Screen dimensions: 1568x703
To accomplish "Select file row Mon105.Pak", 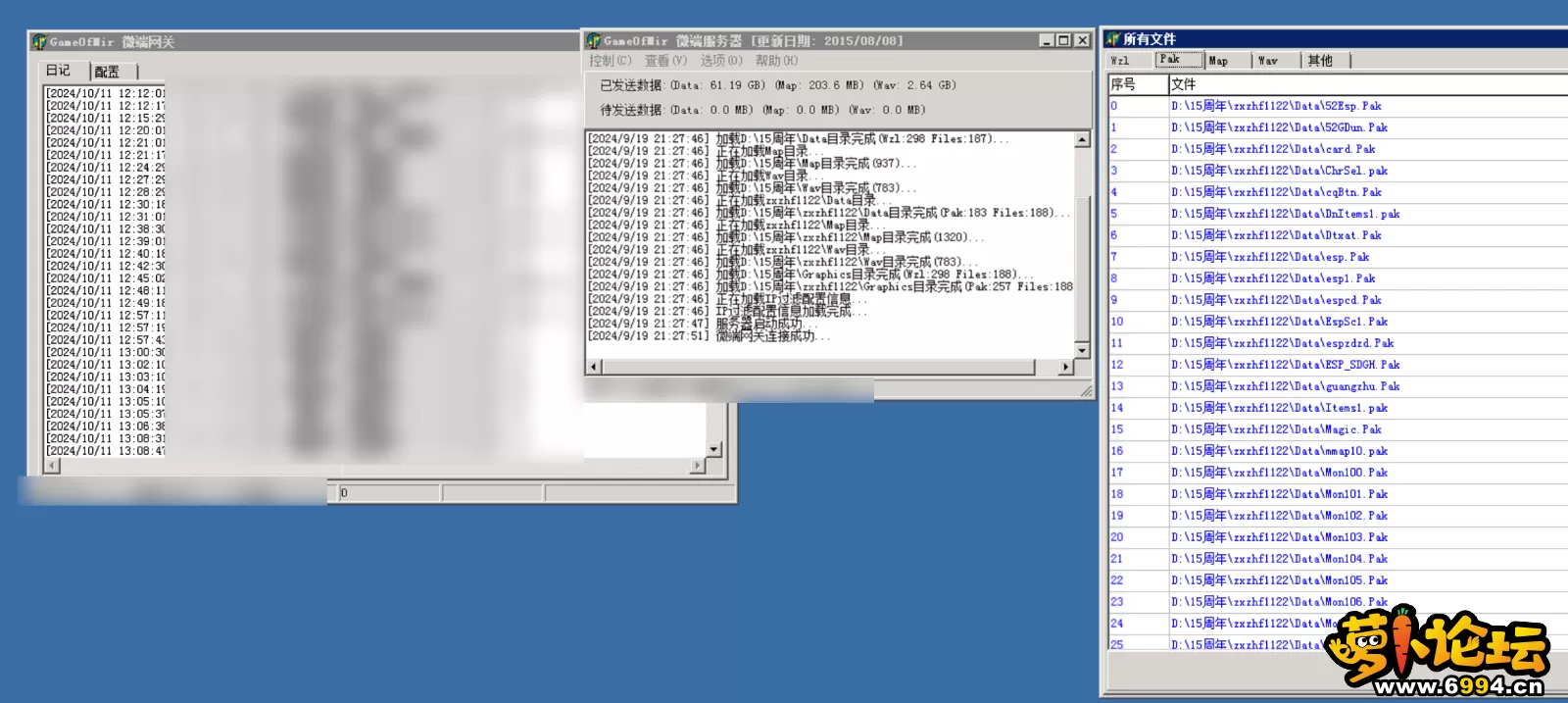I will pos(1338,580).
